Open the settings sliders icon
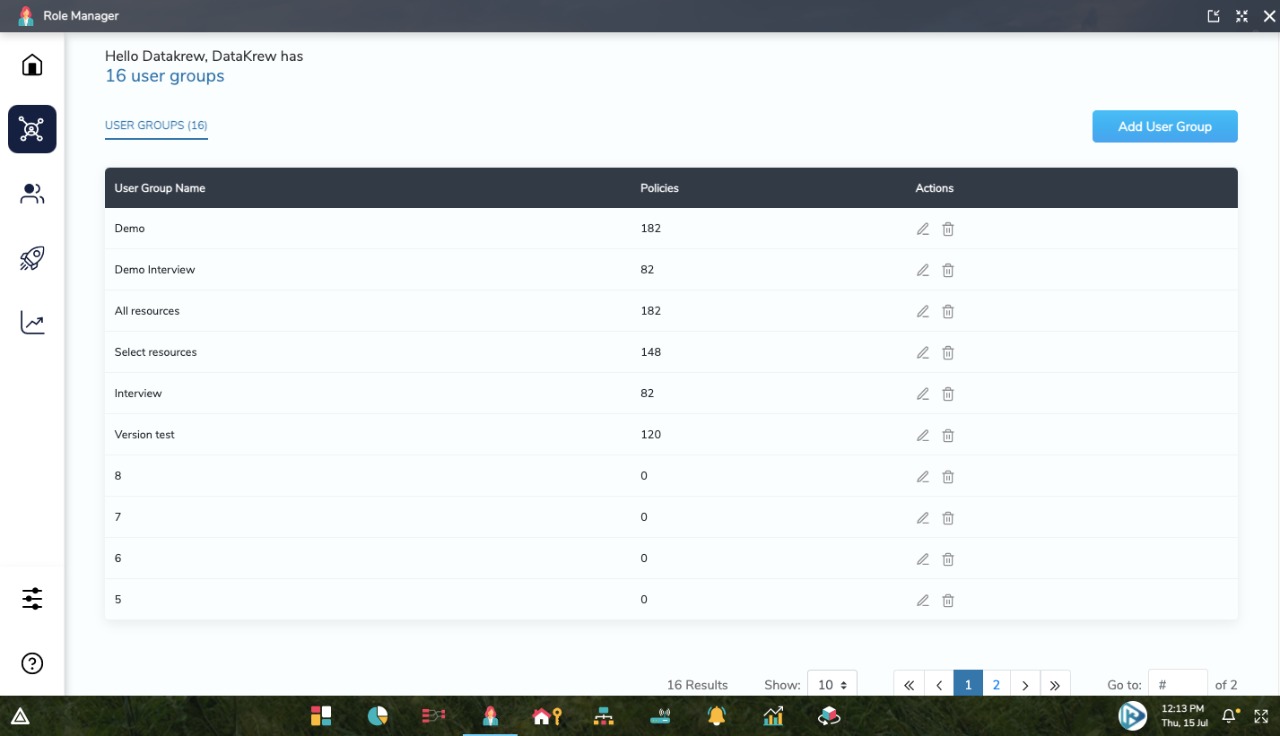 [x=32, y=599]
